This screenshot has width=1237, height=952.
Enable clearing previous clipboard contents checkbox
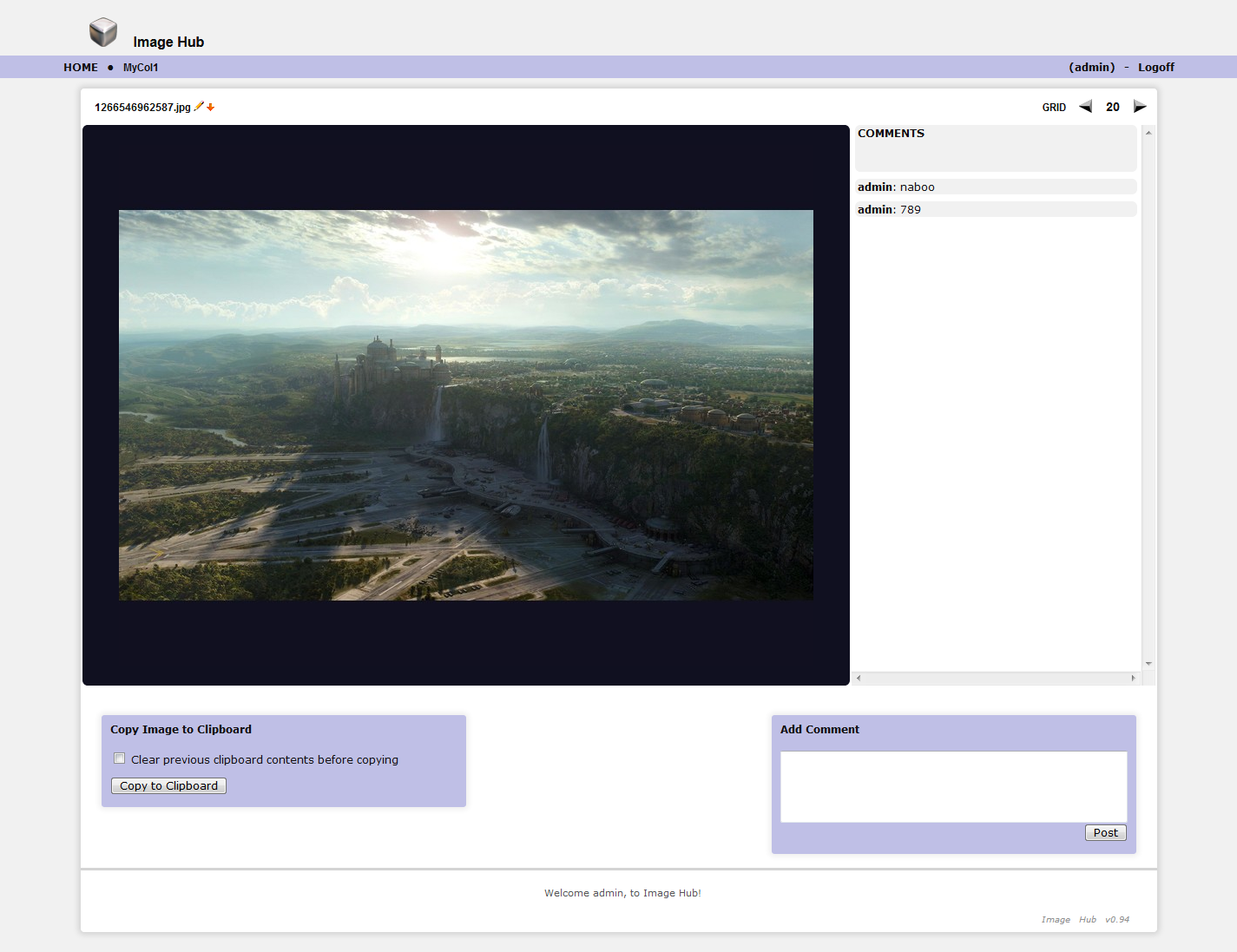(120, 758)
